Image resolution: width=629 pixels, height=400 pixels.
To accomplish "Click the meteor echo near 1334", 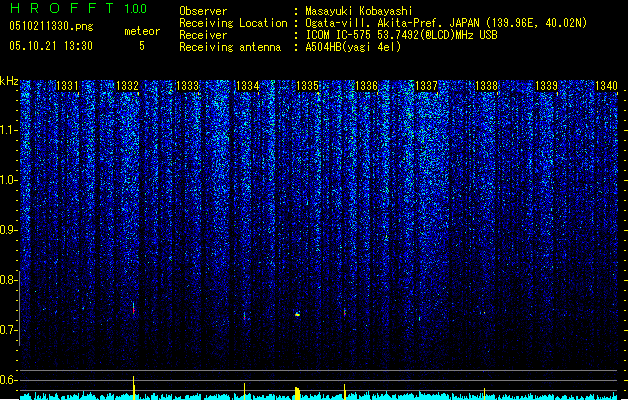I will click(x=244, y=316).
